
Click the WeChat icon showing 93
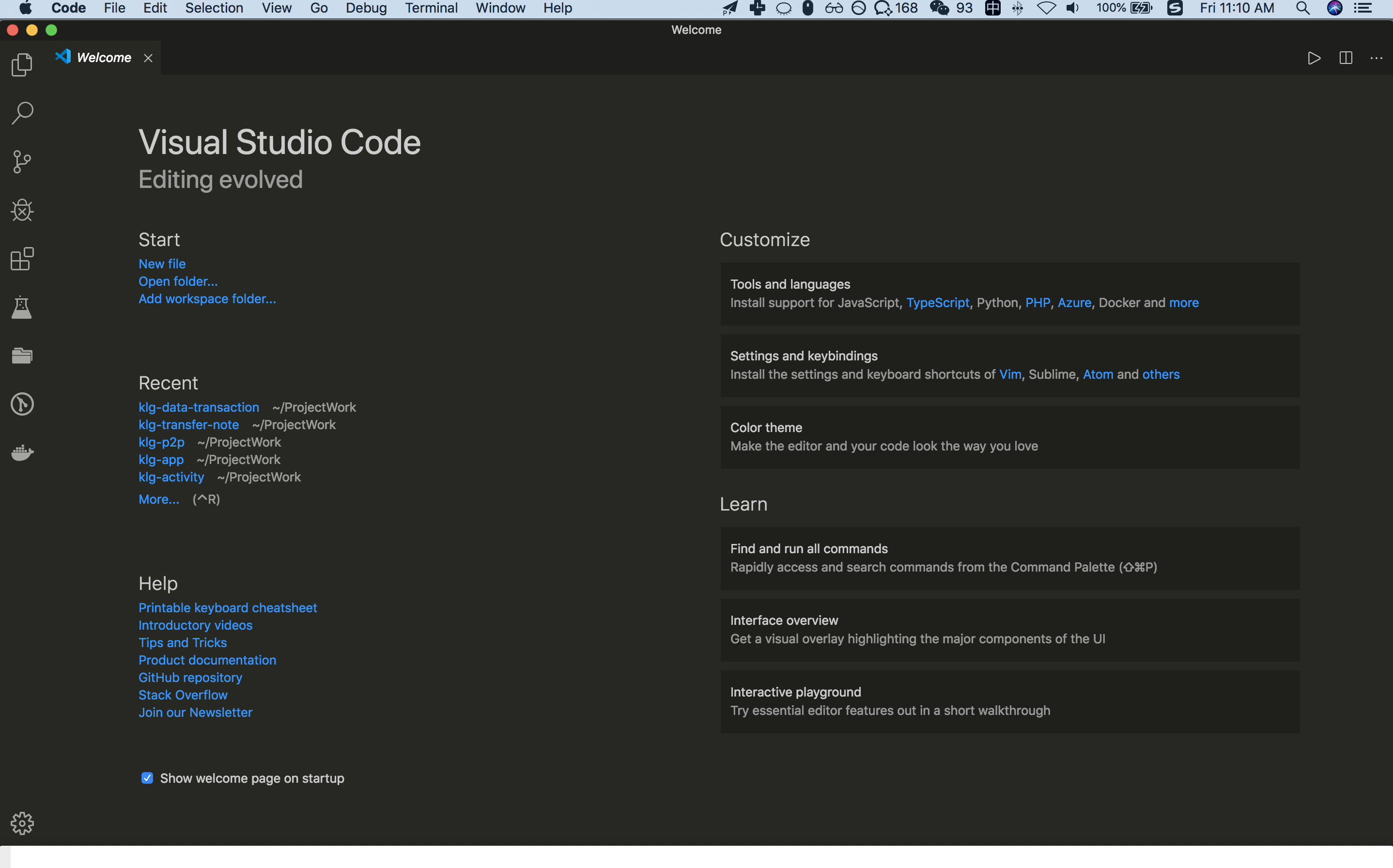click(x=939, y=8)
